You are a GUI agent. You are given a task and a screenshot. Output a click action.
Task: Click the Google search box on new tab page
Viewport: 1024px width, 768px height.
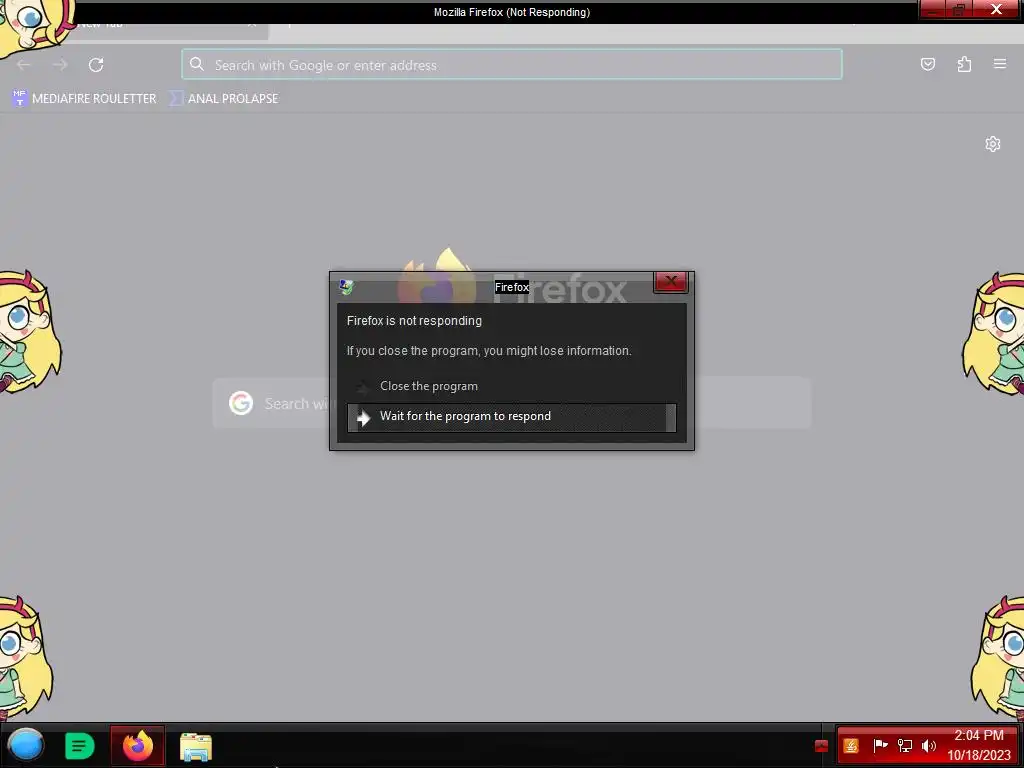click(512, 403)
